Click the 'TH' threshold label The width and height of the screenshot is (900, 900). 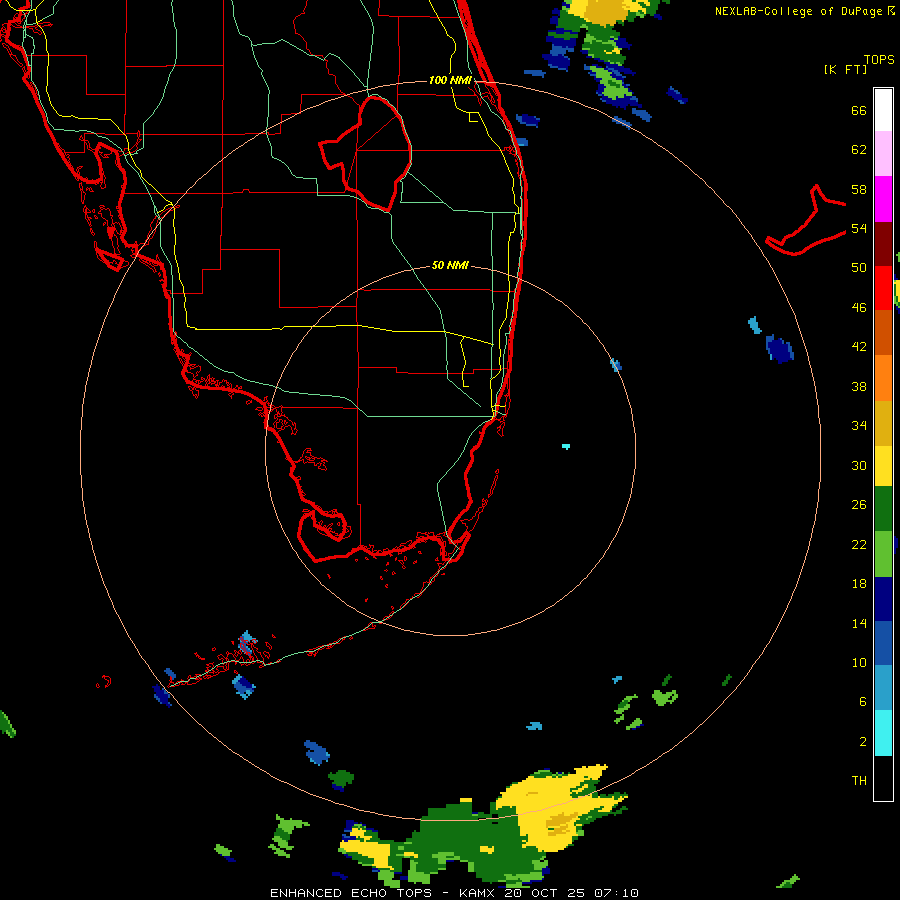(859, 781)
